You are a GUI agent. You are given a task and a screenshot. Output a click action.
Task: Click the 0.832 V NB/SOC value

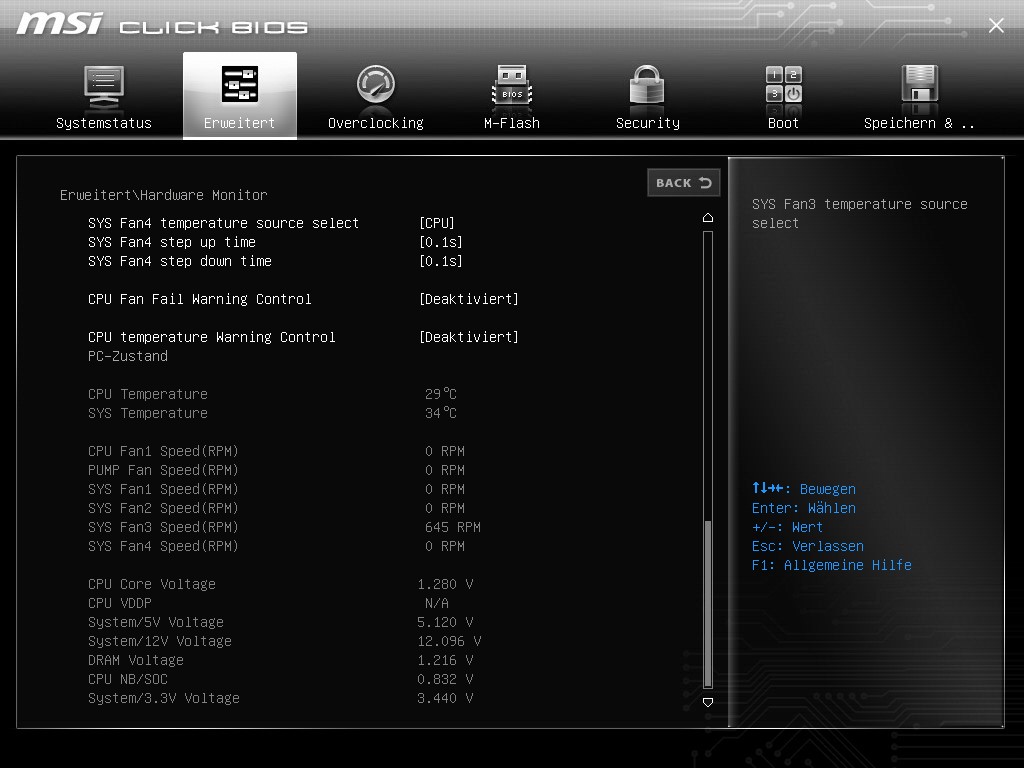tap(445, 679)
